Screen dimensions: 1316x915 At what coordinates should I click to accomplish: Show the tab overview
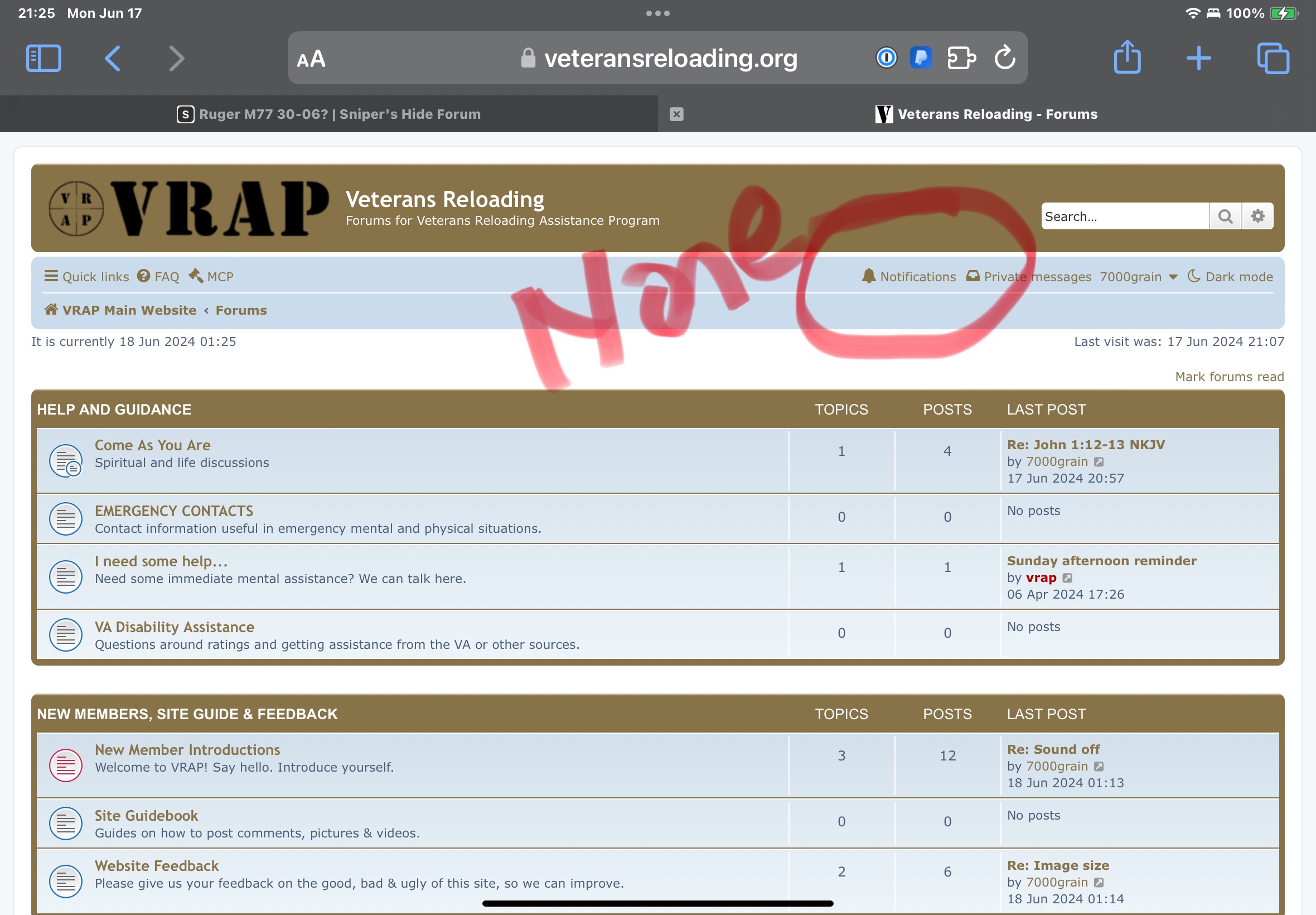click(1273, 59)
